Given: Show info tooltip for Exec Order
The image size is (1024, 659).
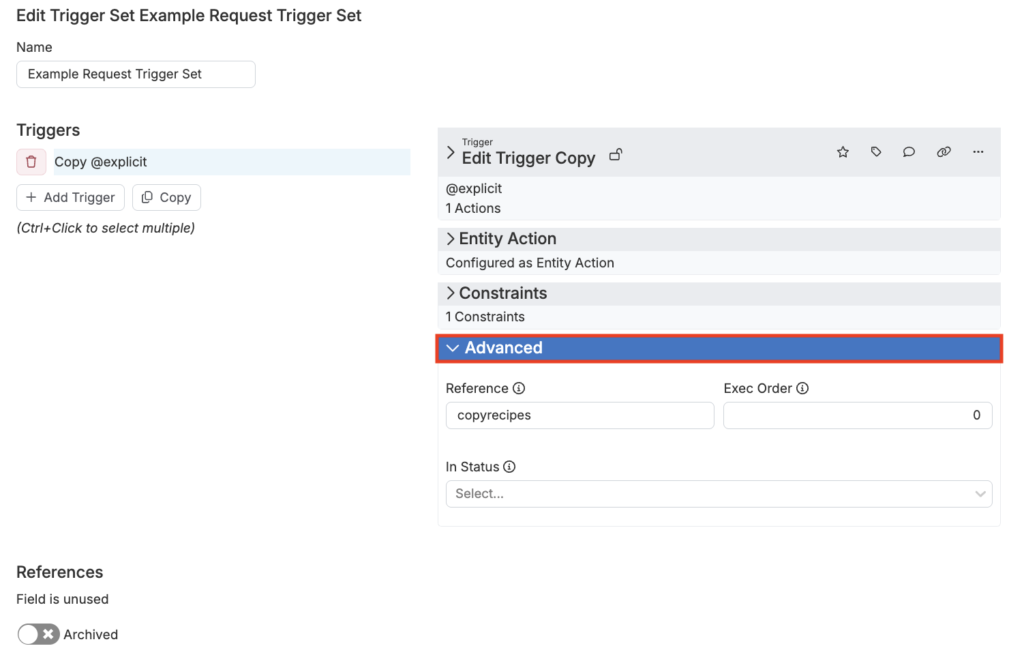Looking at the screenshot, I should click(802, 389).
